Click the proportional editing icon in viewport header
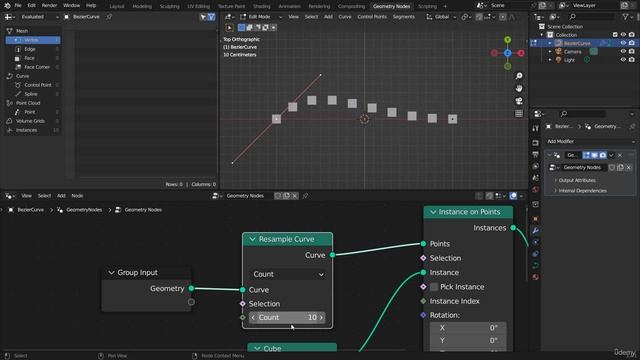Viewport: 640px width, 360px height. pyautogui.click(x=502, y=17)
